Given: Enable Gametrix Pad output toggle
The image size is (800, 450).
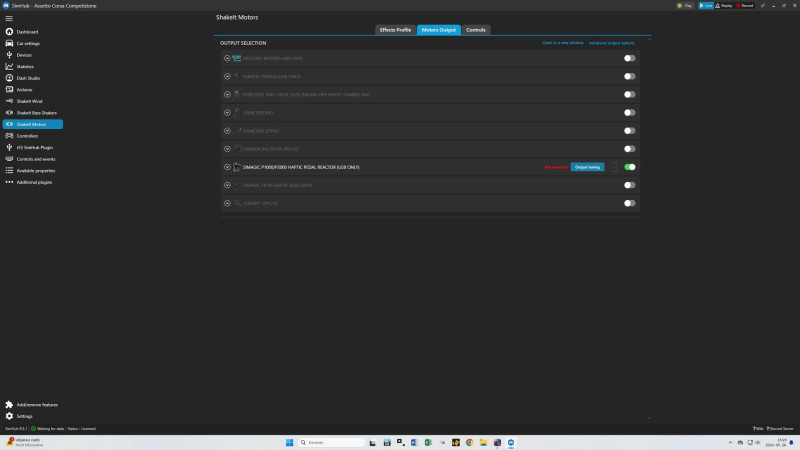Looking at the screenshot, I should pyautogui.click(x=630, y=113).
